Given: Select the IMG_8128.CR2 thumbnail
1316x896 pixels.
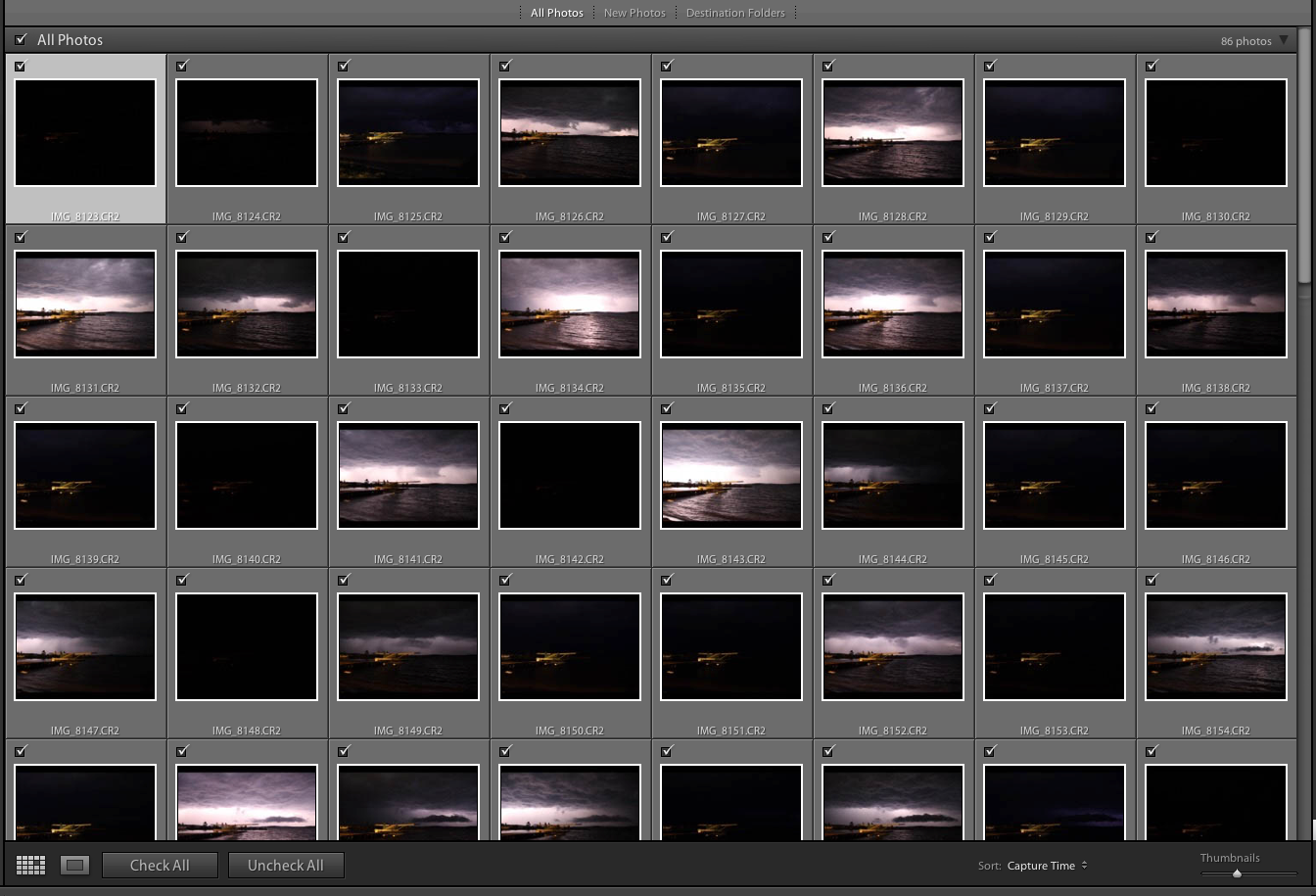Looking at the screenshot, I should (x=893, y=132).
